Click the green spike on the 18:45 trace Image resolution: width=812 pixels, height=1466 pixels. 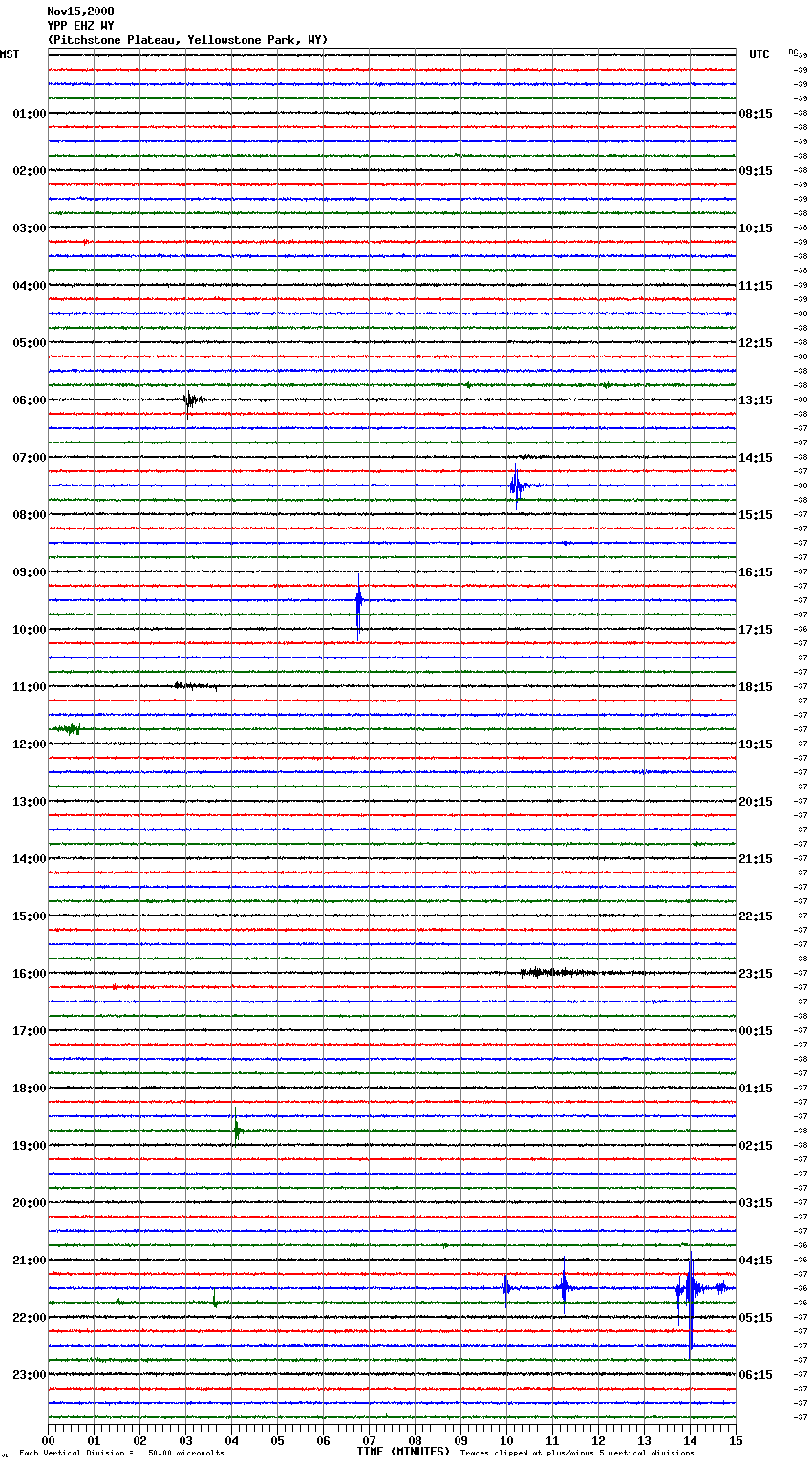236,1130
